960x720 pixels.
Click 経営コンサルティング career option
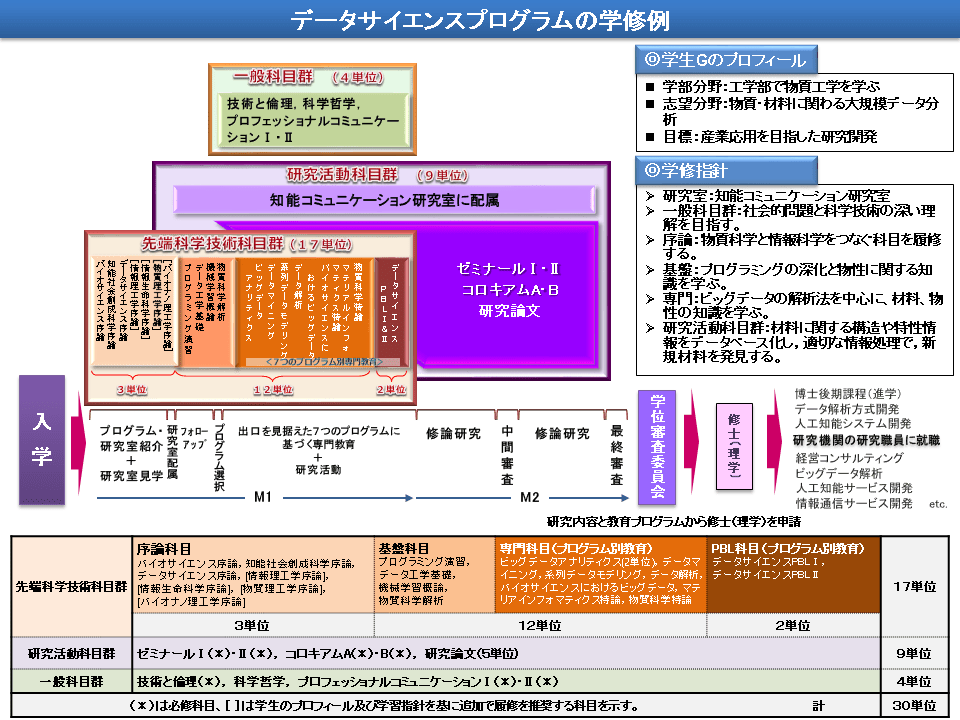tap(849, 458)
